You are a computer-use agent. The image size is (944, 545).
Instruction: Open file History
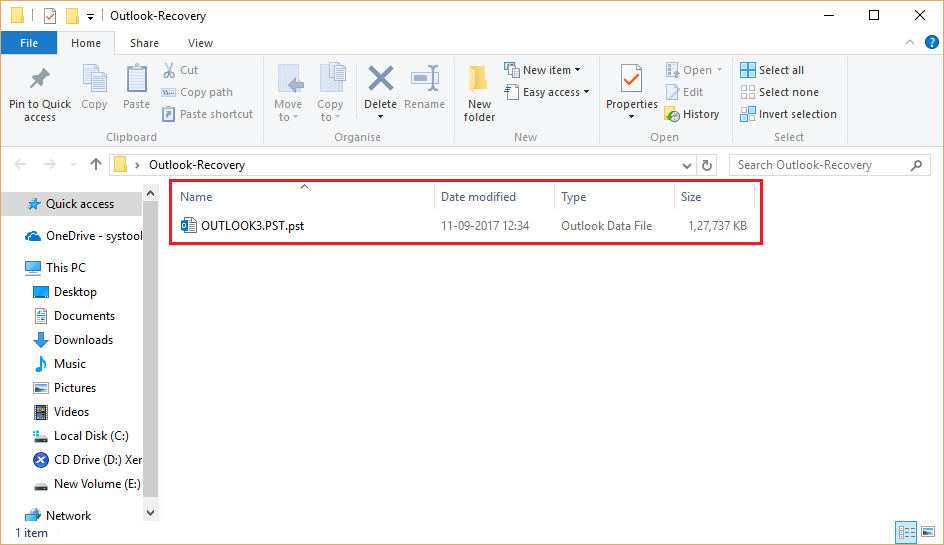(x=692, y=114)
